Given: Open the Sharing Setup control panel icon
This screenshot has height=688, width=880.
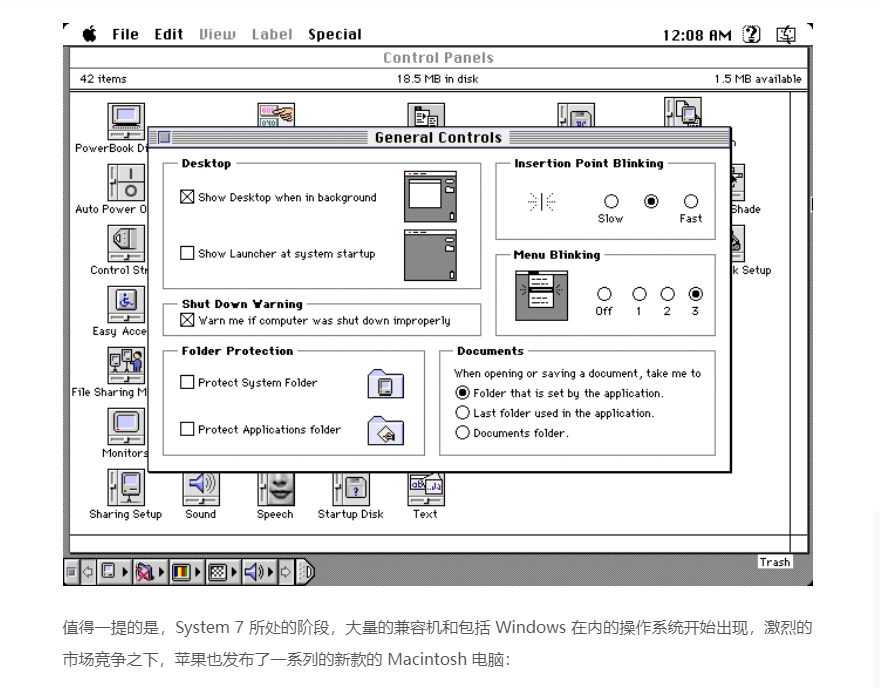Looking at the screenshot, I should (126, 488).
